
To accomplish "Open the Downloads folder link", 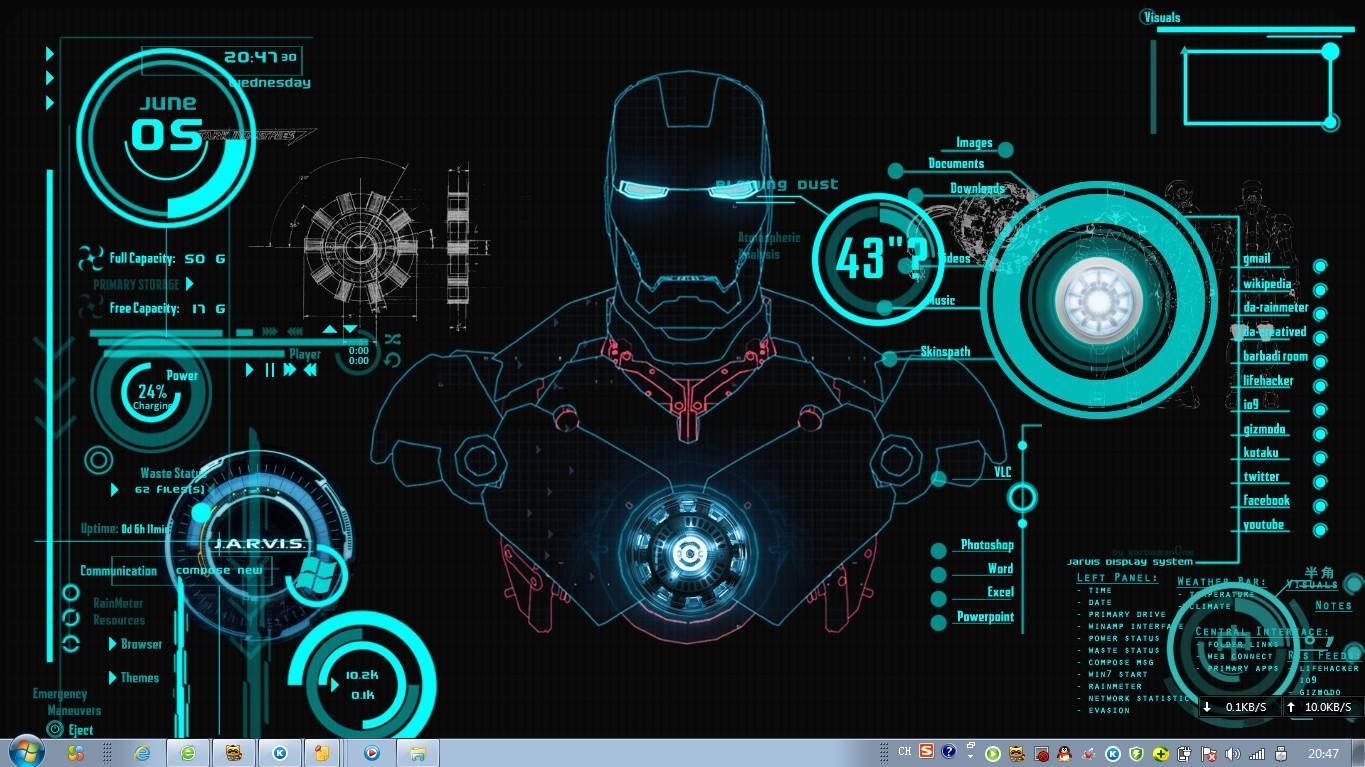I will coord(977,188).
